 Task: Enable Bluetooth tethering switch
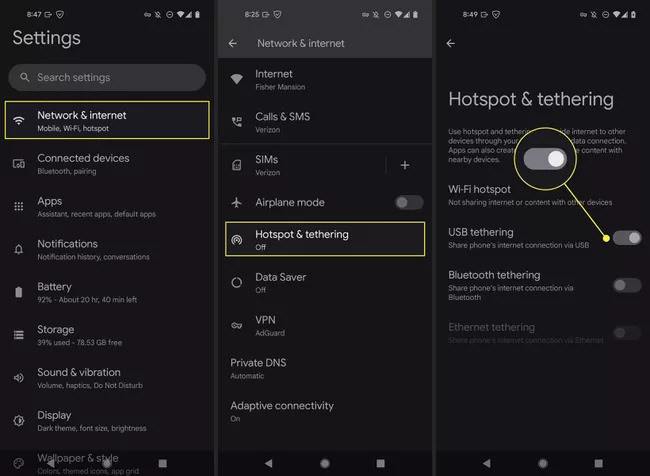pos(627,285)
